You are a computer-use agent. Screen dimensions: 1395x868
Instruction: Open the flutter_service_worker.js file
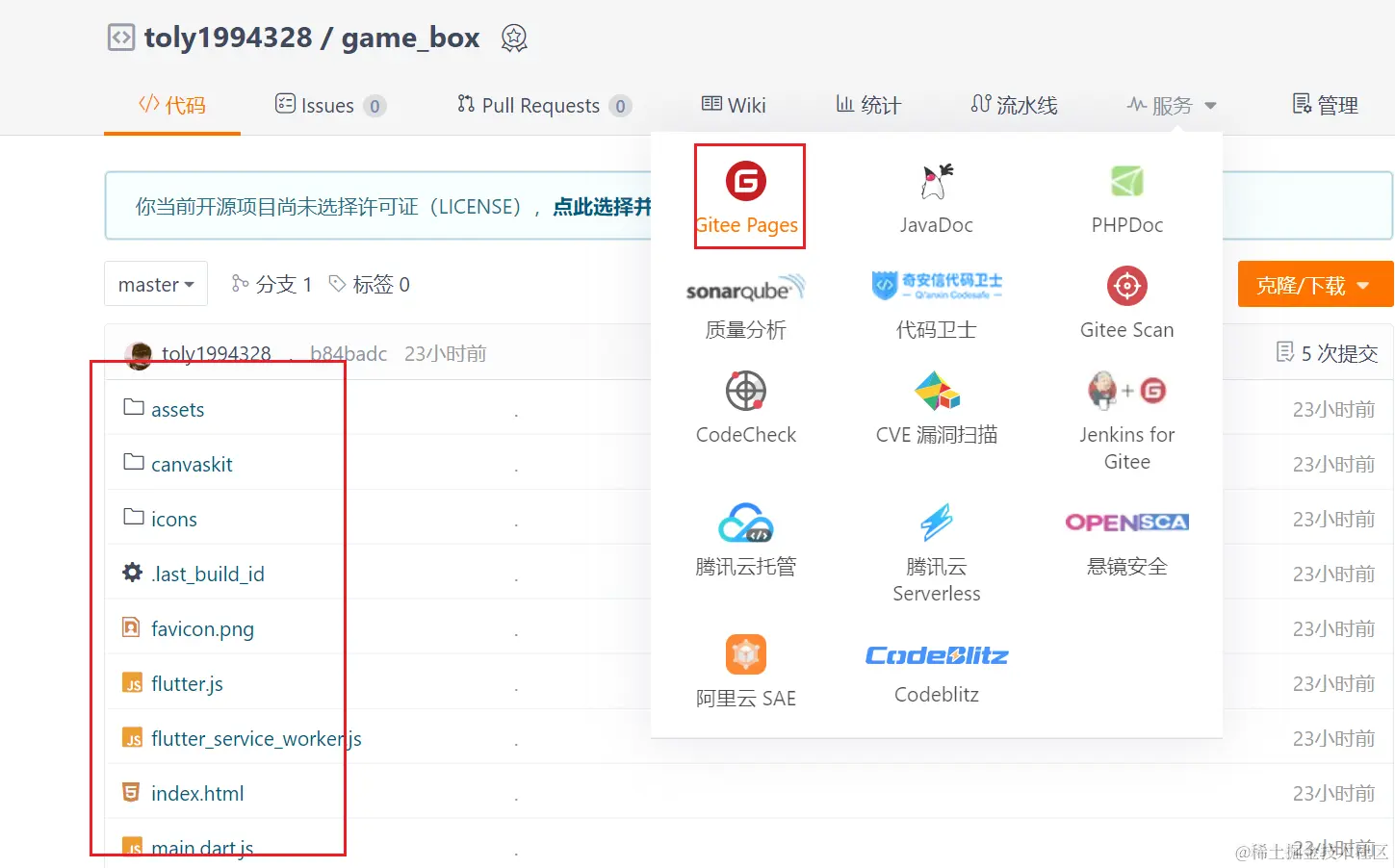tap(256, 738)
